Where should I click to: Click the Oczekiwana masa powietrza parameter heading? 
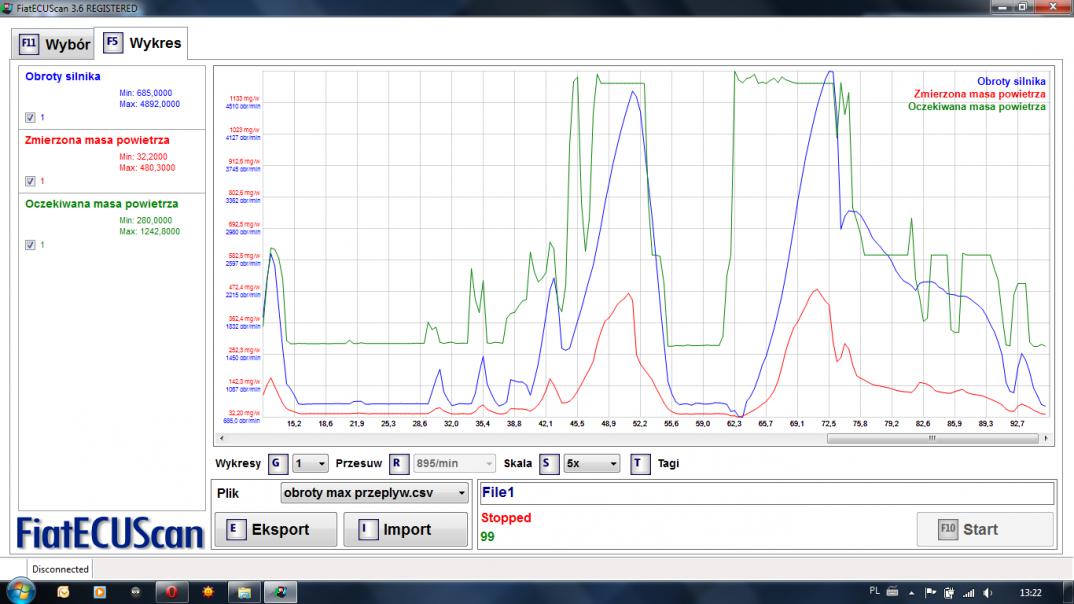pos(101,204)
